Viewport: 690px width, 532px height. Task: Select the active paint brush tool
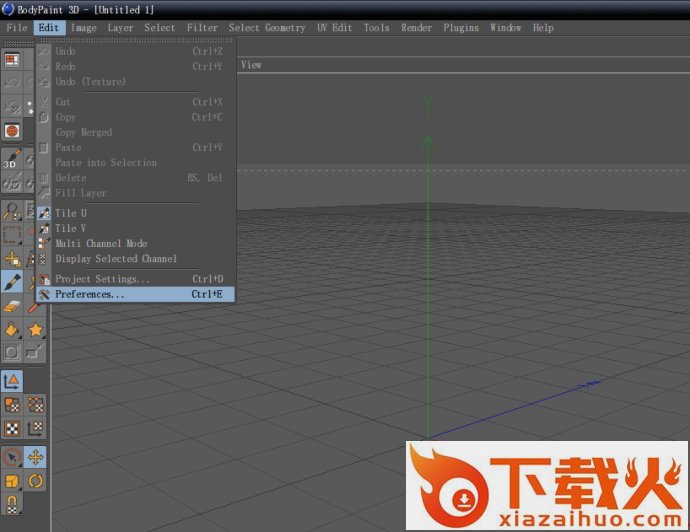(x=12, y=282)
